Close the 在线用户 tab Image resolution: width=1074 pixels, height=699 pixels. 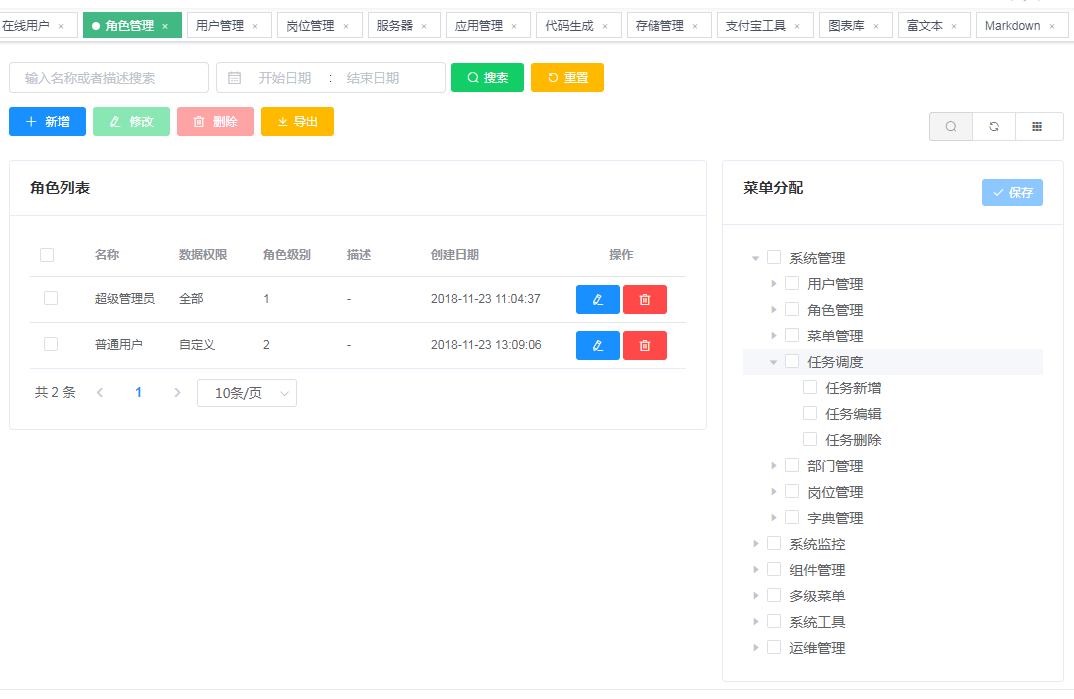click(x=61, y=26)
